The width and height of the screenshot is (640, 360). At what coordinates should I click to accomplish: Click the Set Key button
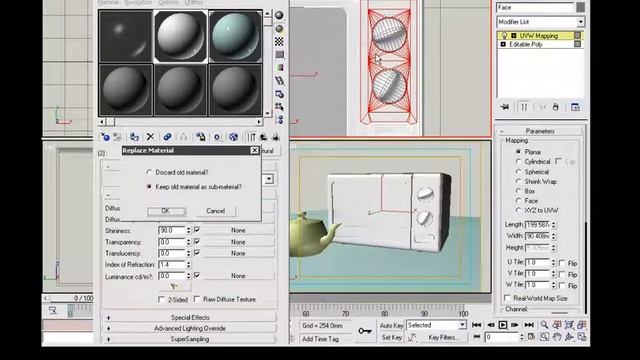point(391,337)
